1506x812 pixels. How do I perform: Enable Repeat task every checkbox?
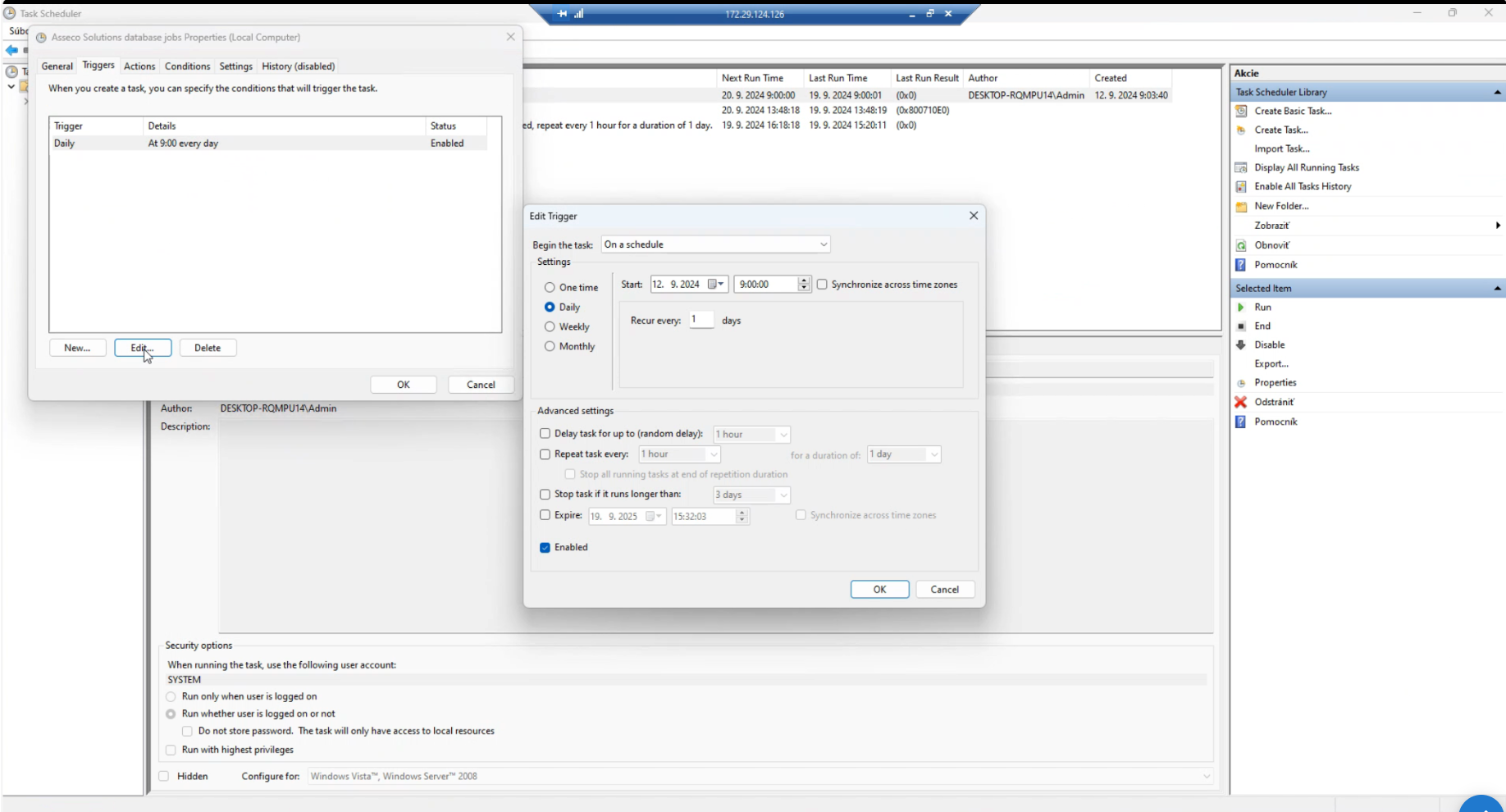click(x=545, y=454)
